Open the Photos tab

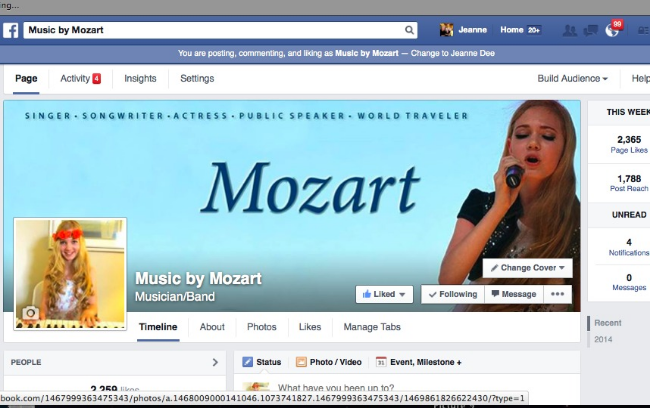click(262, 327)
